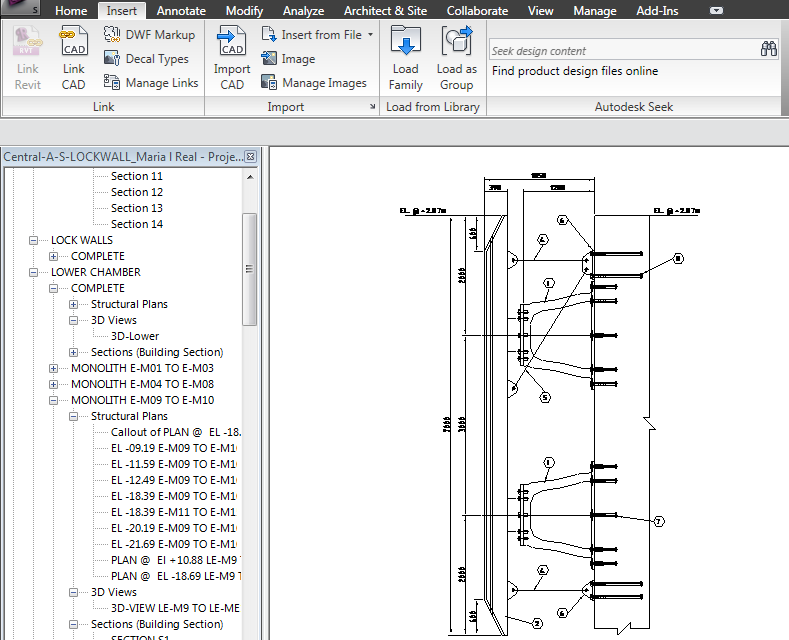This screenshot has height=640, width=789.
Task: Expand MONOLITH E-M01 TO E-M03 node
Action: tap(53, 368)
